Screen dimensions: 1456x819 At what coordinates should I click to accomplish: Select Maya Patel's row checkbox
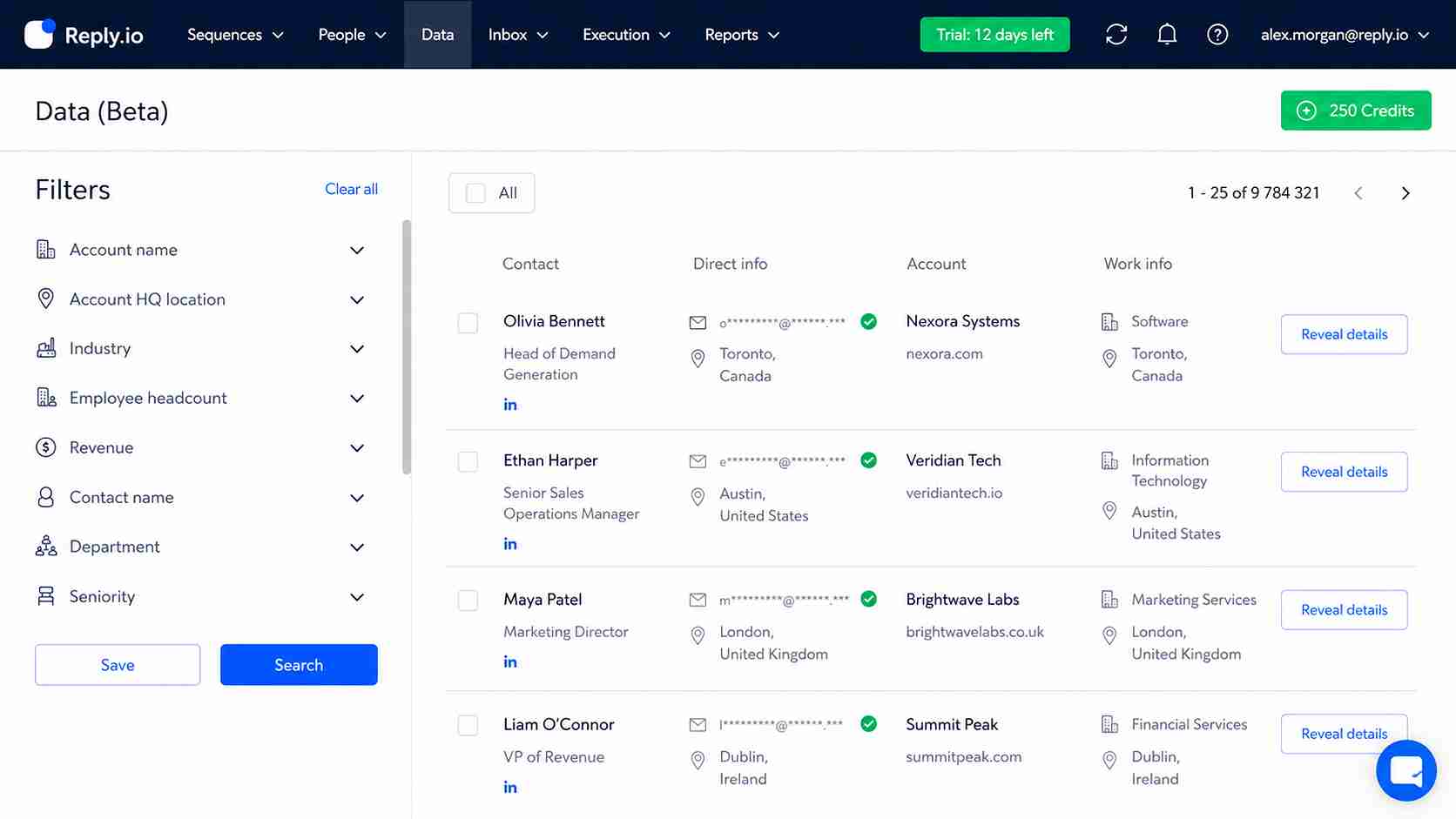(468, 601)
